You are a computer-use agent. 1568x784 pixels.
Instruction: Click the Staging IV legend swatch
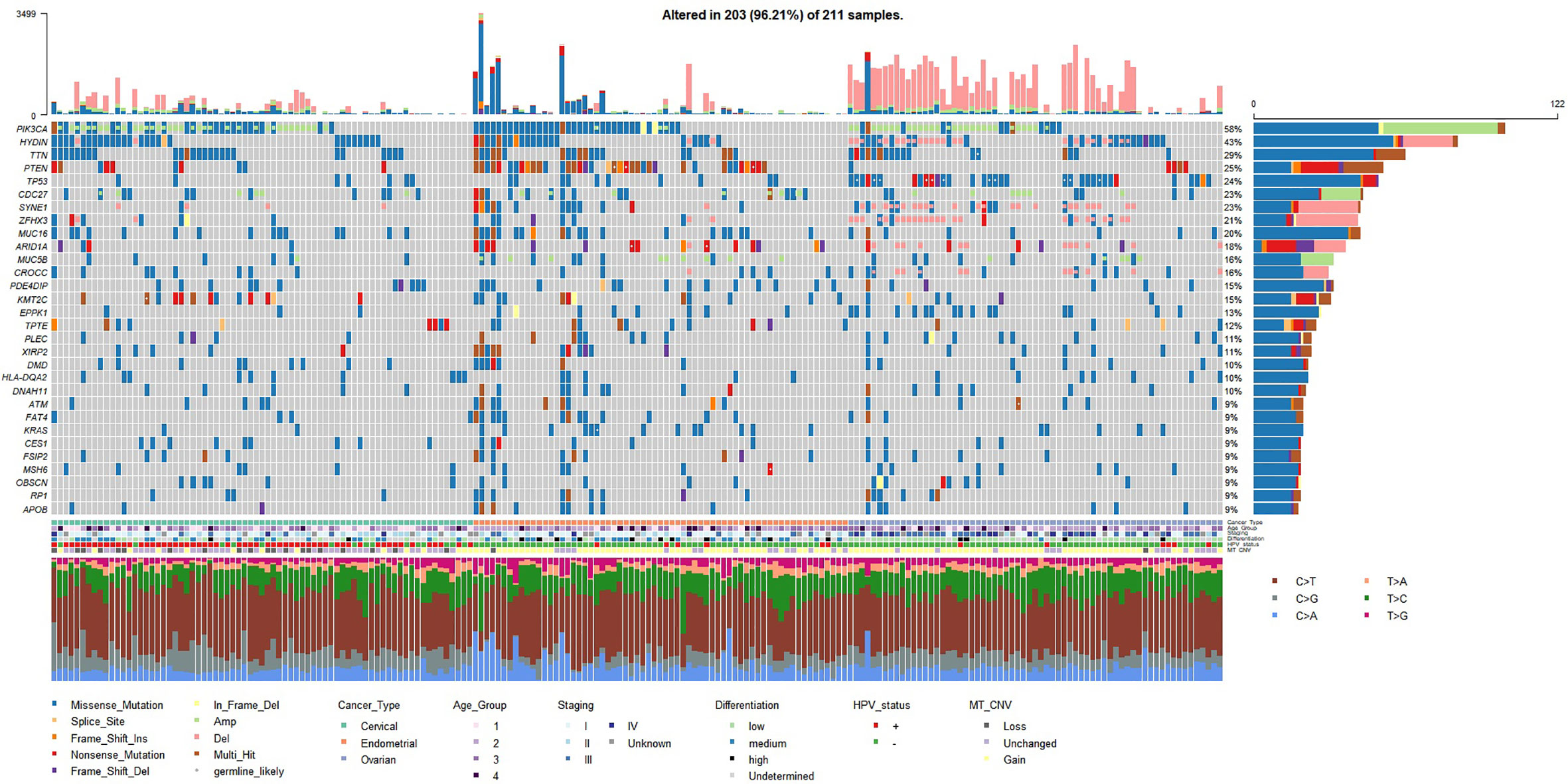(x=611, y=725)
